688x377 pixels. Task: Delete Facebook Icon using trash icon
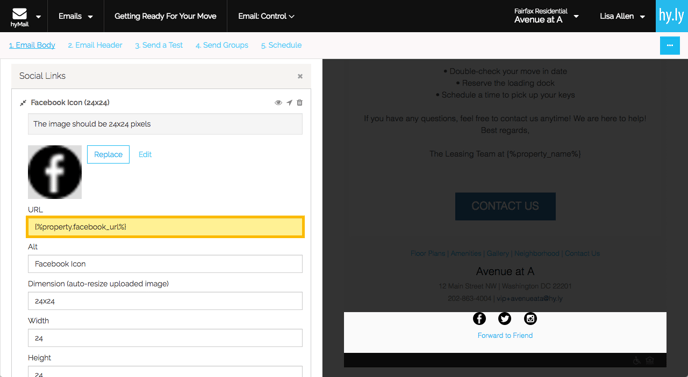300,103
